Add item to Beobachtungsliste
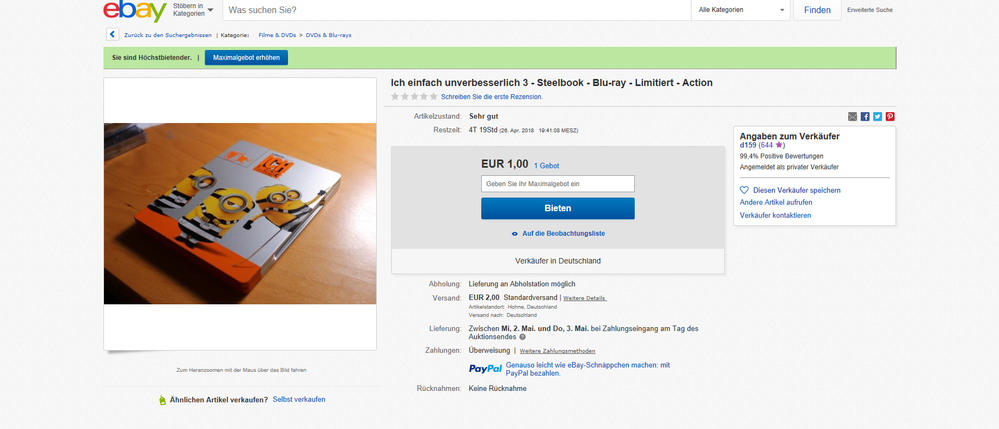 [557, 233]
